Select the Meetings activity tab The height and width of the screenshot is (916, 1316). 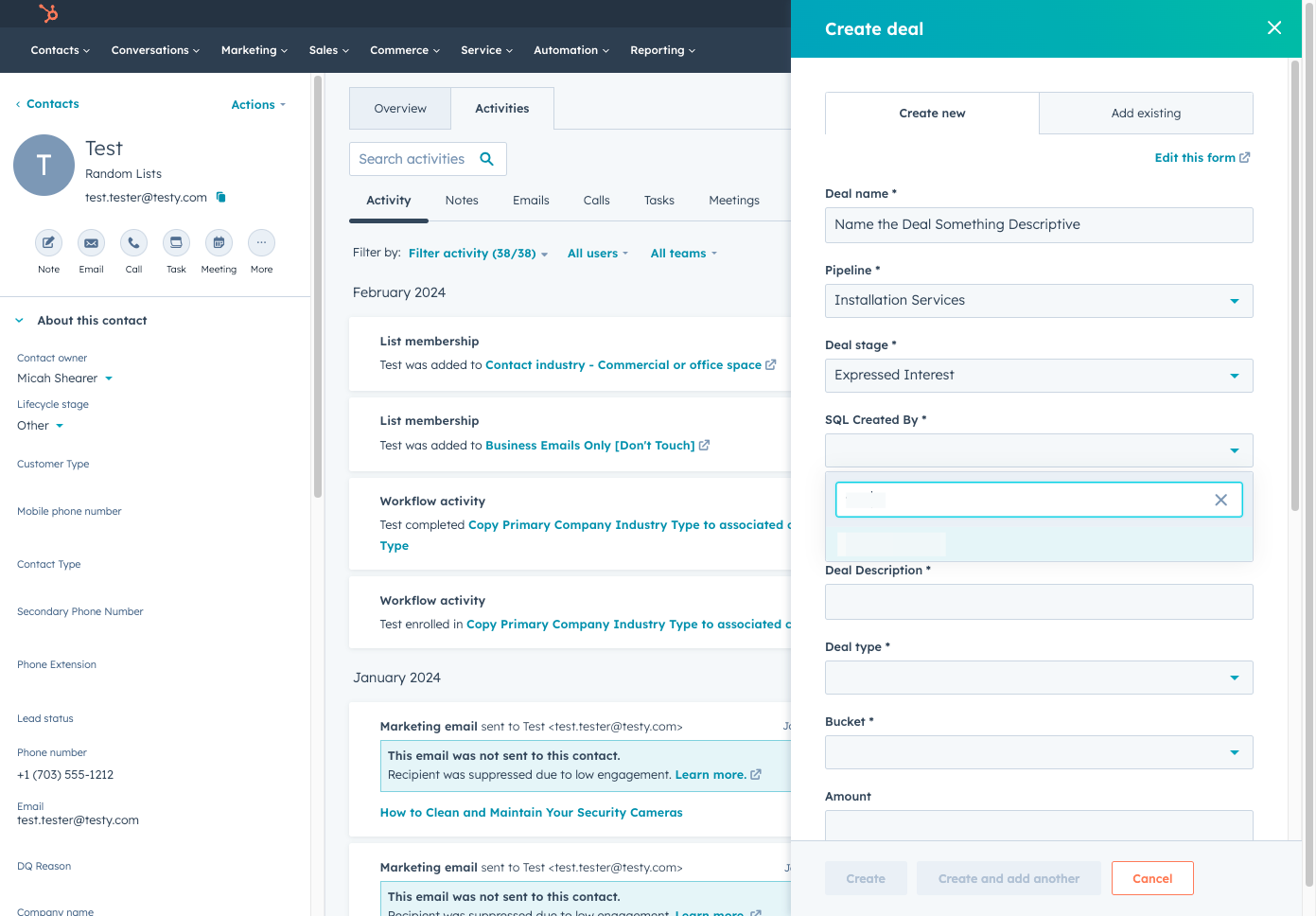click(734, 201)
